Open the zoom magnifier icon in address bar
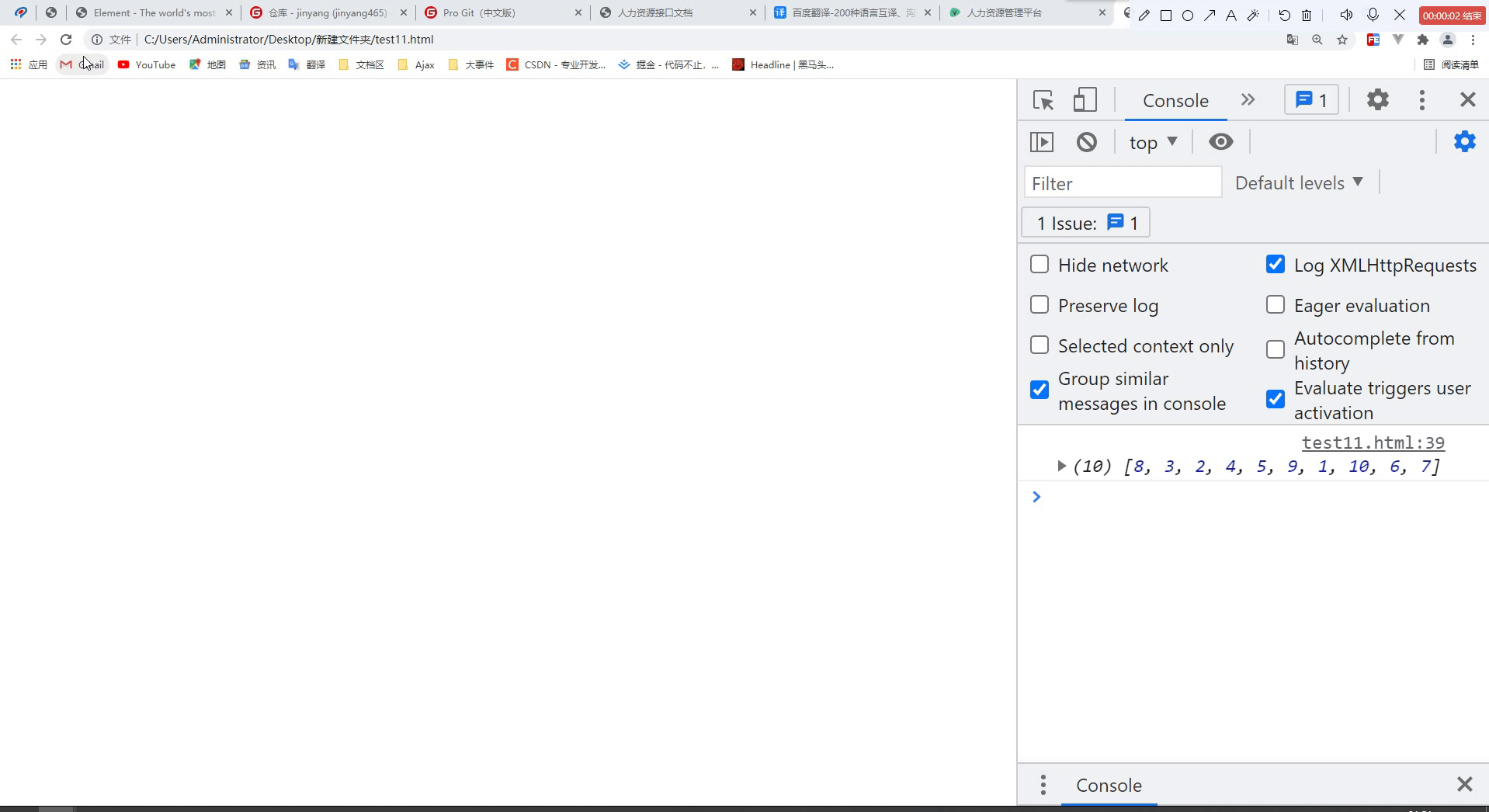This screenshot has height=812, width=1489. pos(1317,40)
